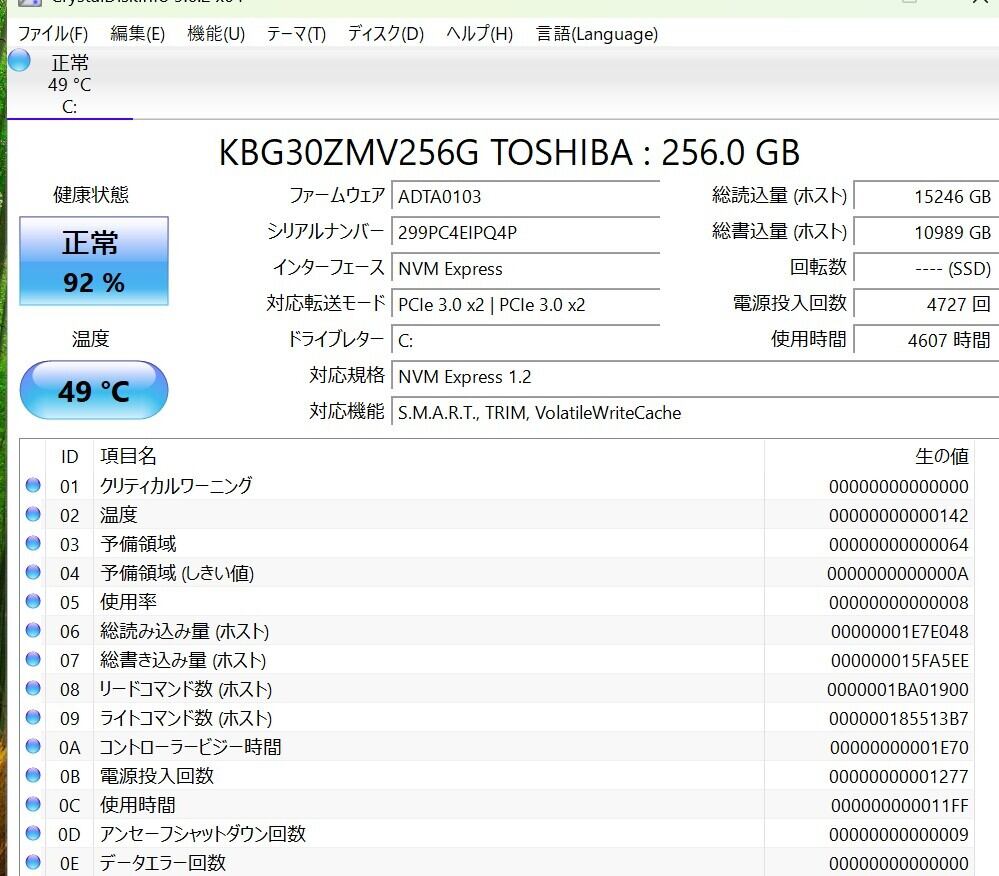This screenshot has height=876, width=999.
Task: Select the 総書き込み量 (ホスト) attribute name
Action: 183,660
